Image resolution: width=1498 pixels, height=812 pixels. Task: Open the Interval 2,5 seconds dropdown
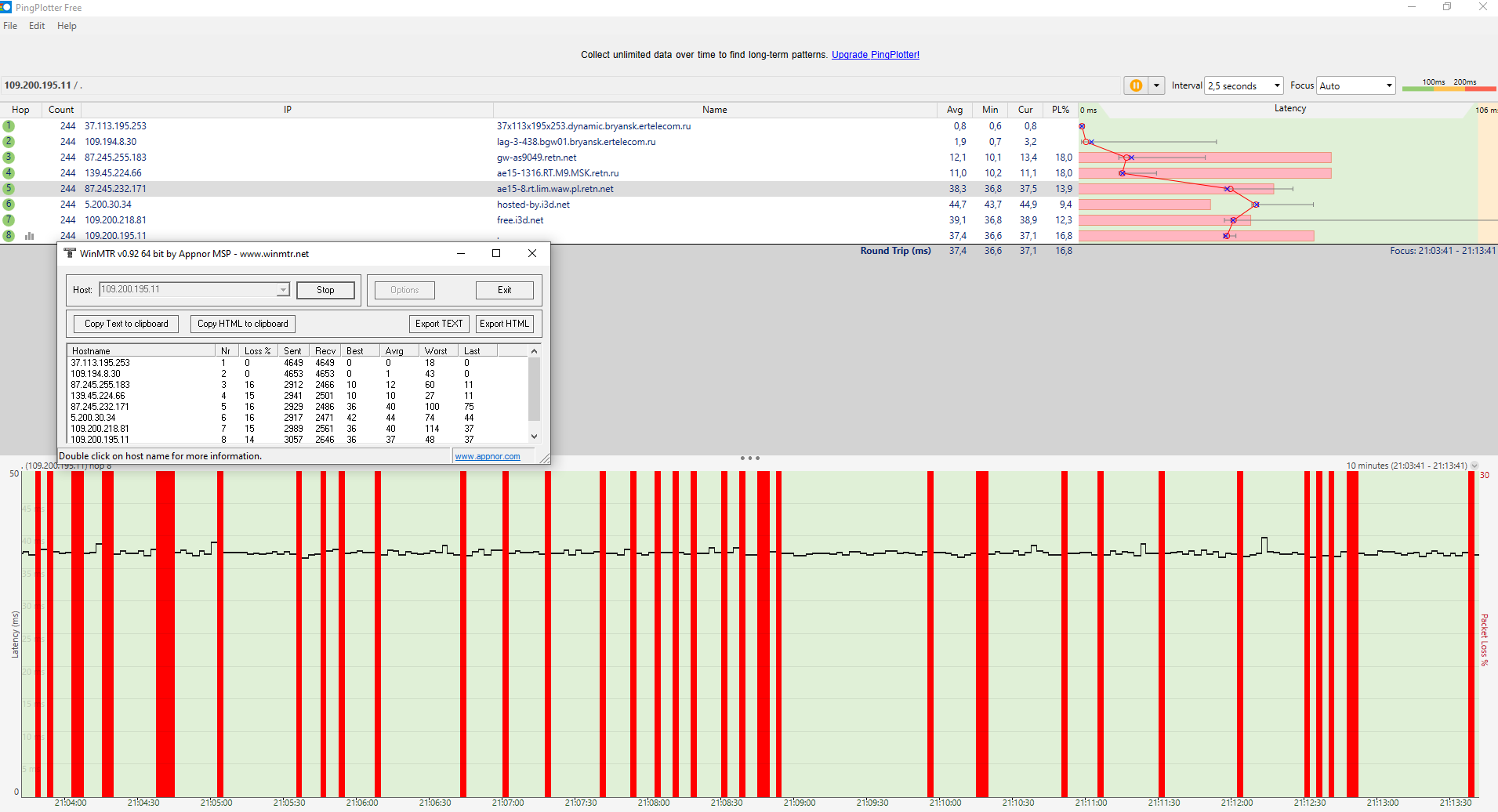tap(1243, 85)
